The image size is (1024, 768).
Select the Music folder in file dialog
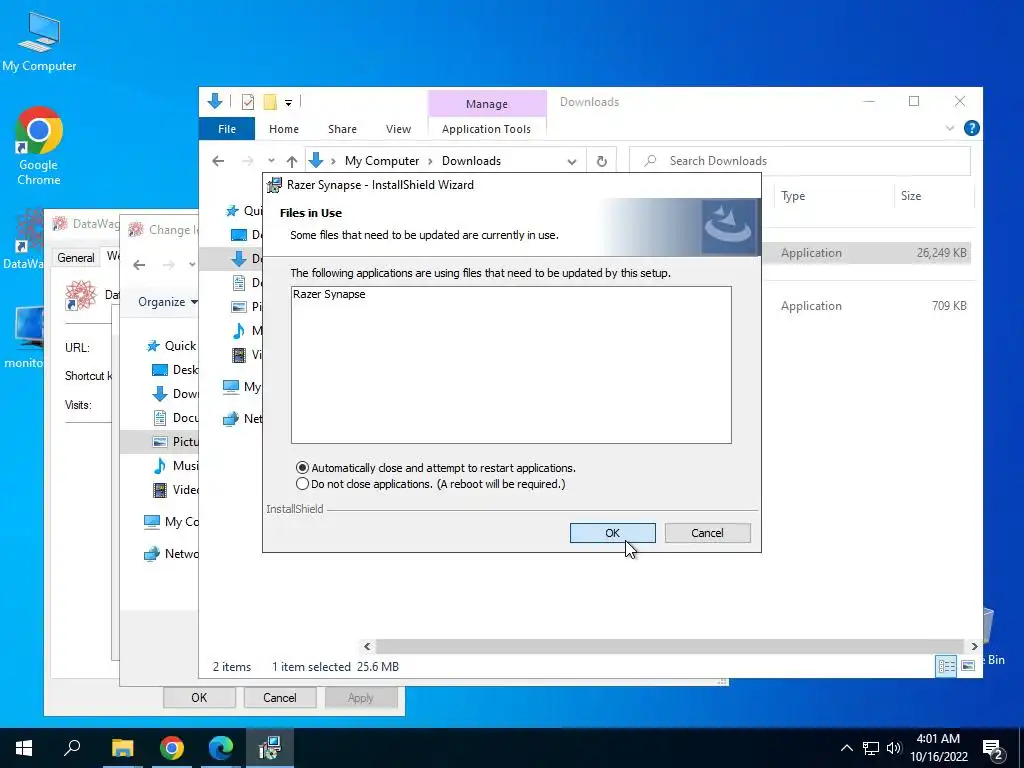[175, 466]
